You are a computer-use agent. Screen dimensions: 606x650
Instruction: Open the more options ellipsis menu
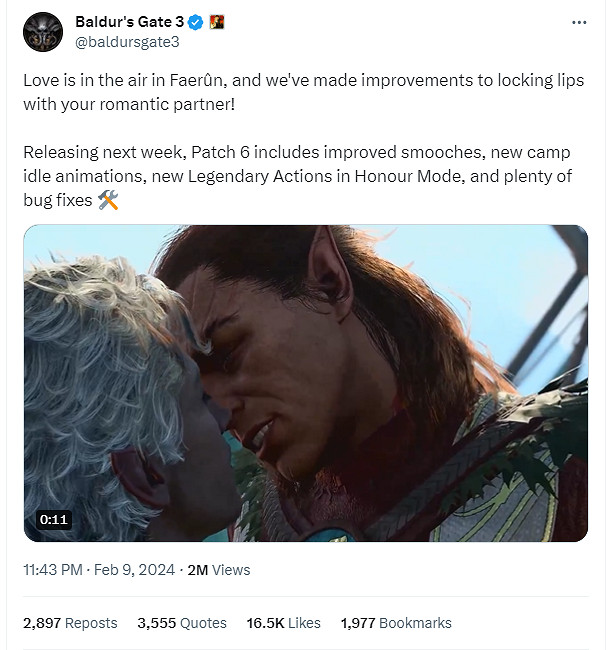tap(578, 22)
